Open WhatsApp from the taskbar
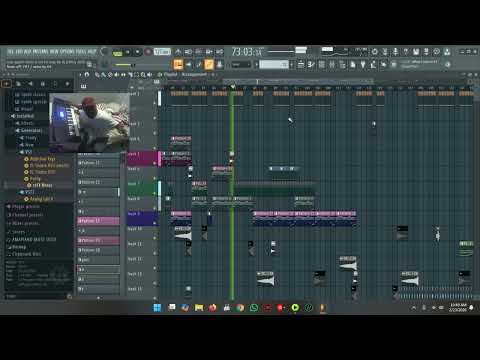 (254, 307)
